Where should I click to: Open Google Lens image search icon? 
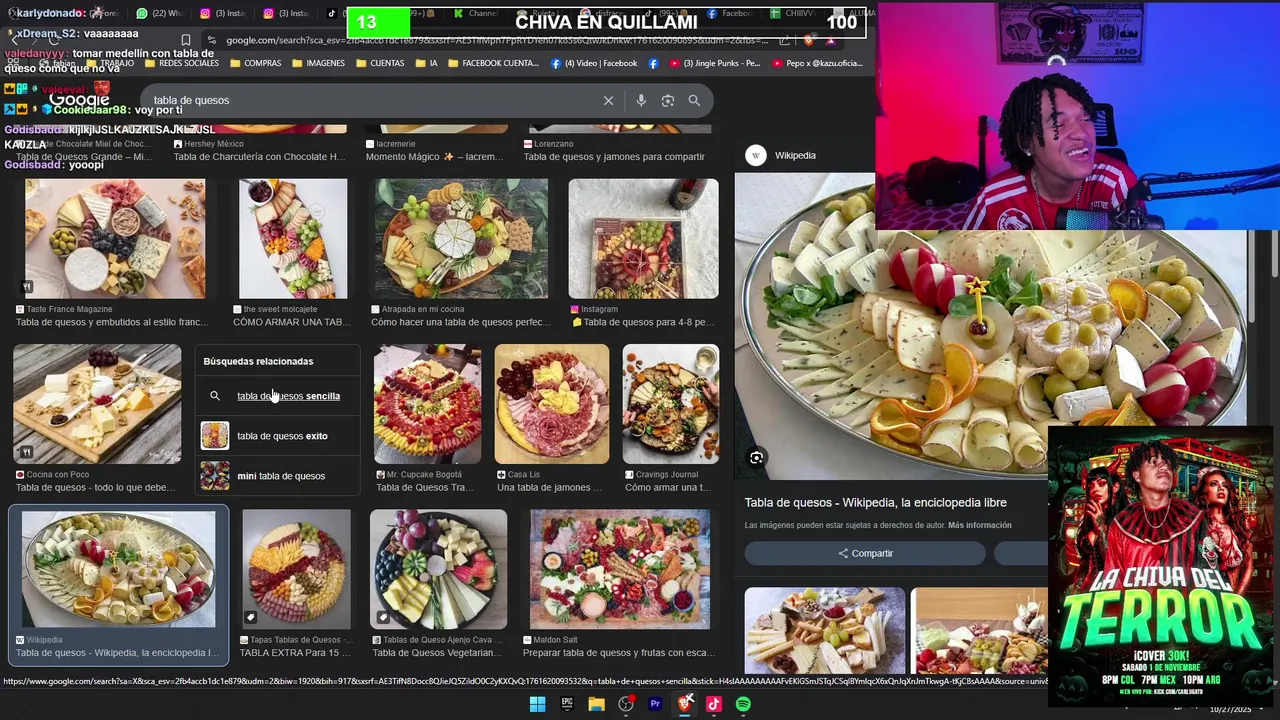pyautogui.click(x=668, y=100)
